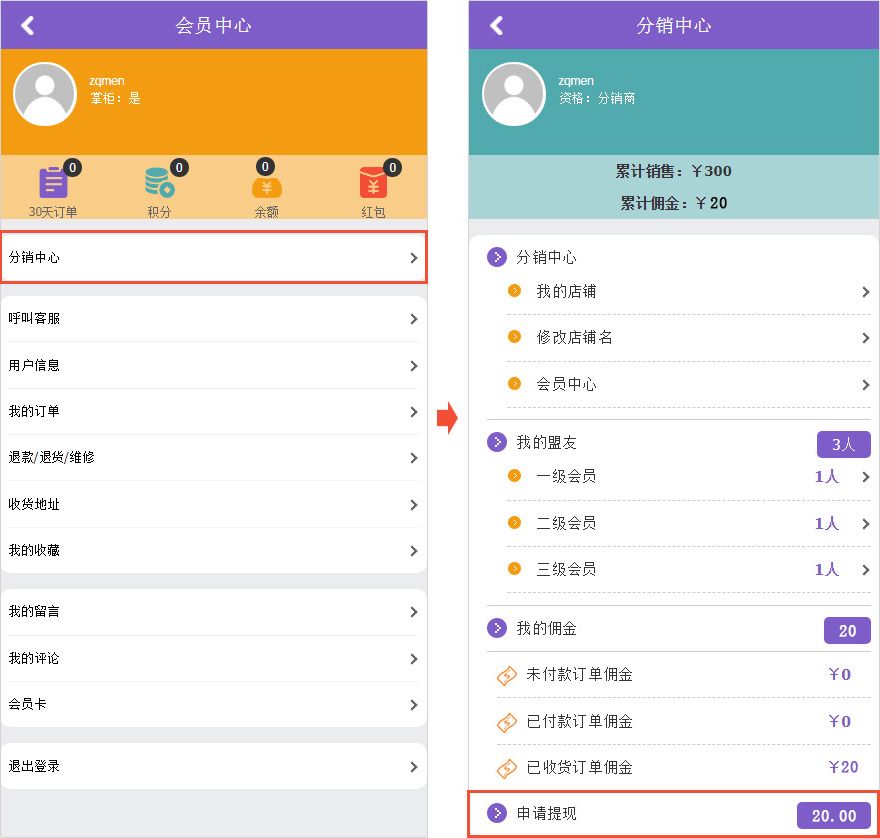
Task: Tap the 退出登录 logout entry
Action: click(x=214, y=766)
